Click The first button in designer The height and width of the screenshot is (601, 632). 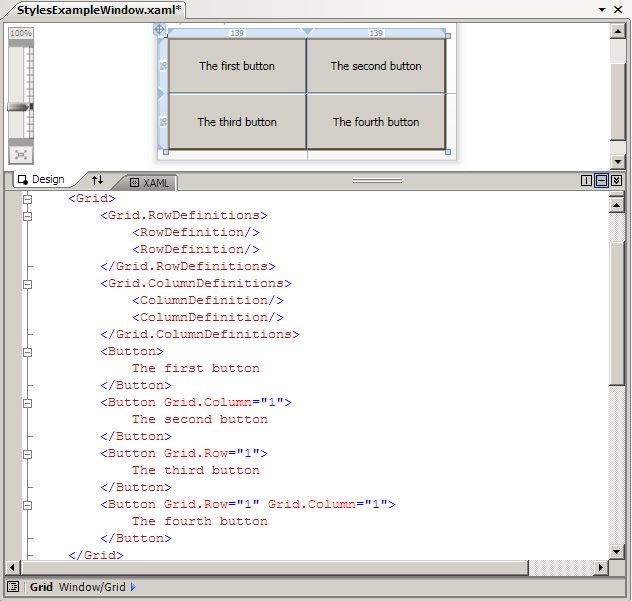coord(237,66)
